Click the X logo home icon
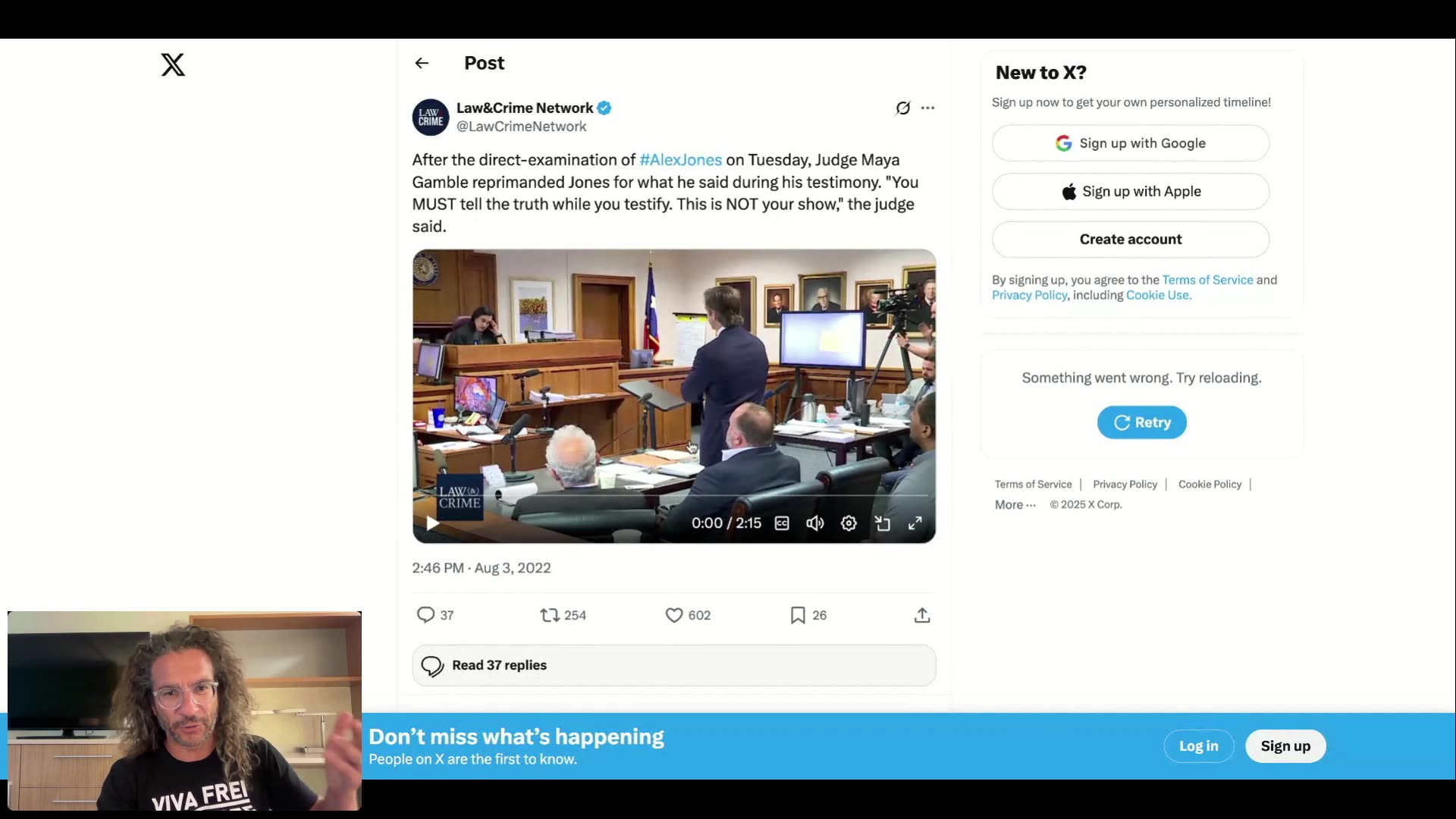Viewport: 1456px width, 819px height. pyautogui.click(x=173, y=64)
